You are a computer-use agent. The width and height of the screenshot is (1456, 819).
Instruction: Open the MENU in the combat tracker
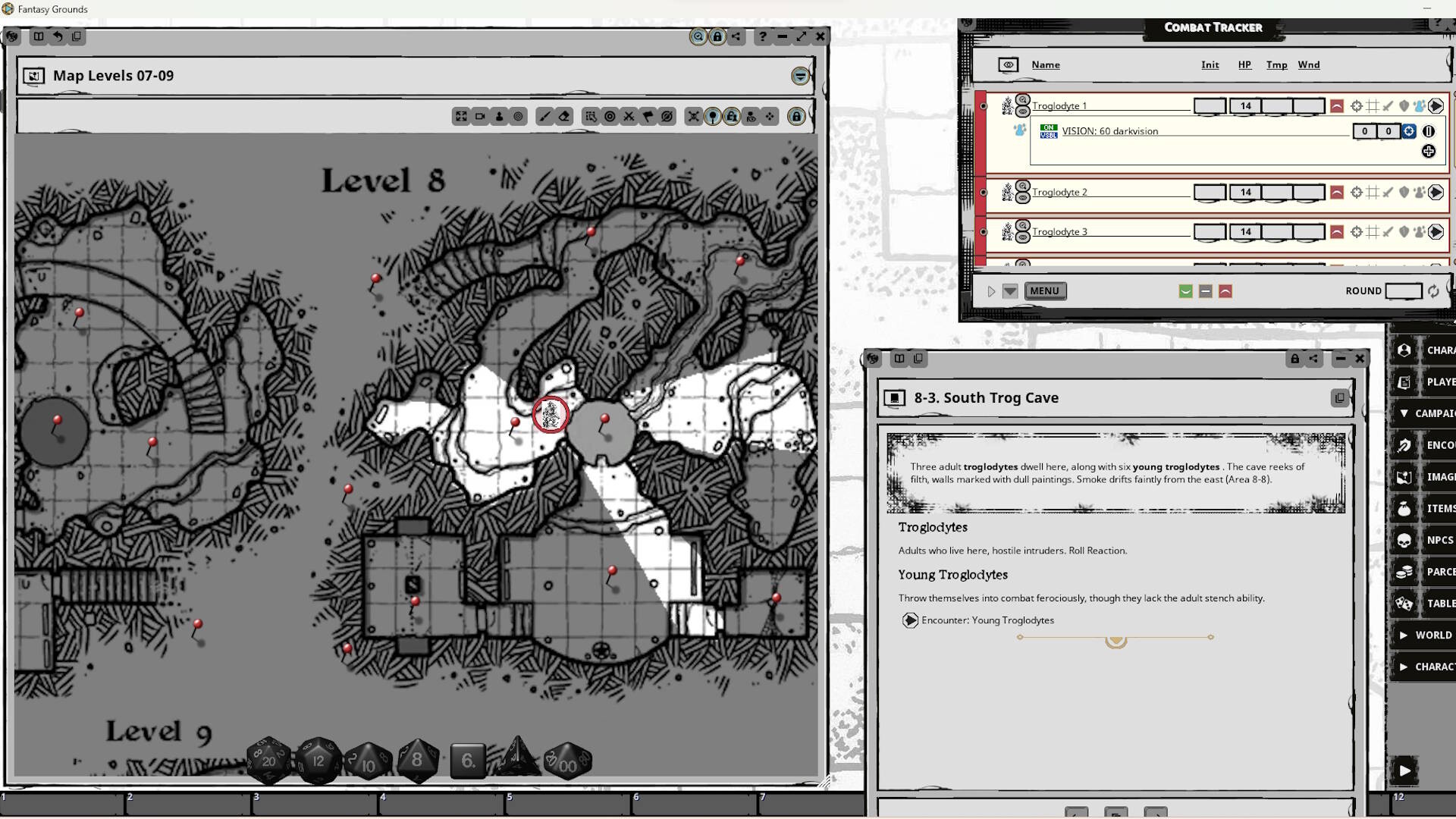[1045, 290]
